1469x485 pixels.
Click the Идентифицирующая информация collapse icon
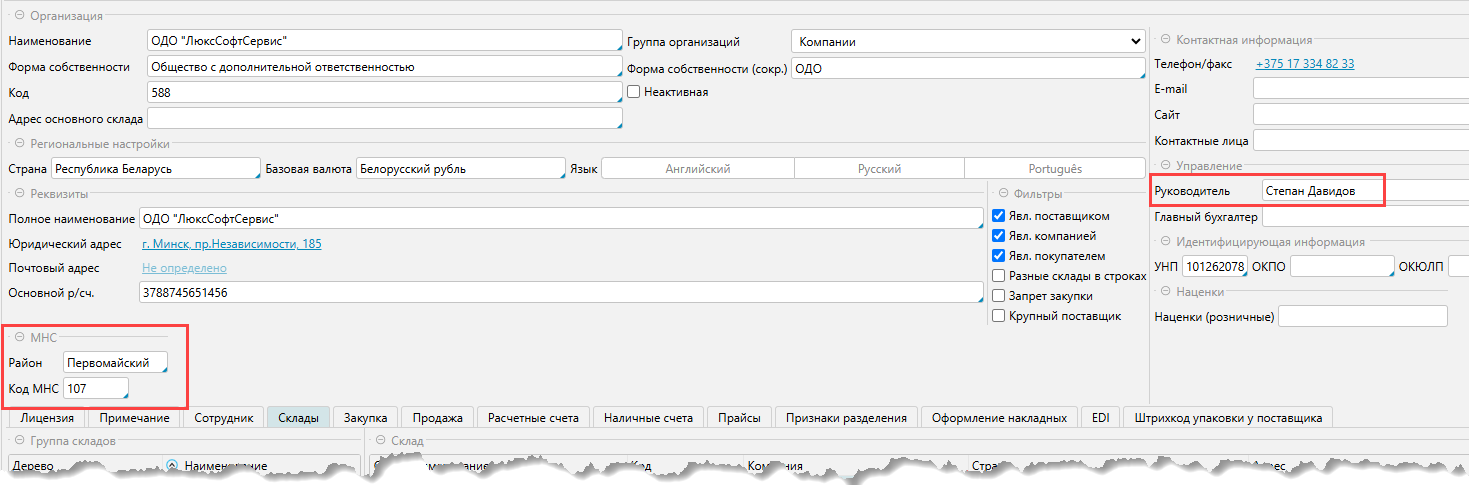coord(1165,242)
